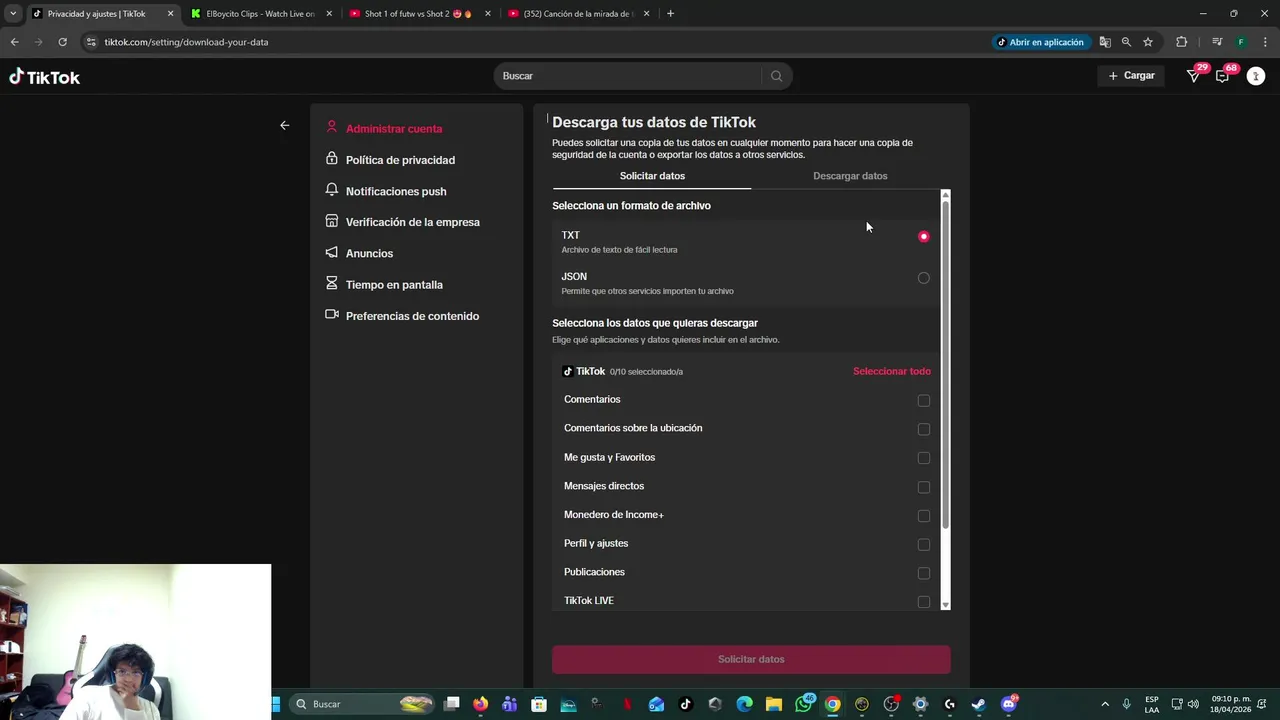Check the Me gusta y Favoritos checkbox
This screenshot has height=720, width=1280.
(x=923, y=458)
